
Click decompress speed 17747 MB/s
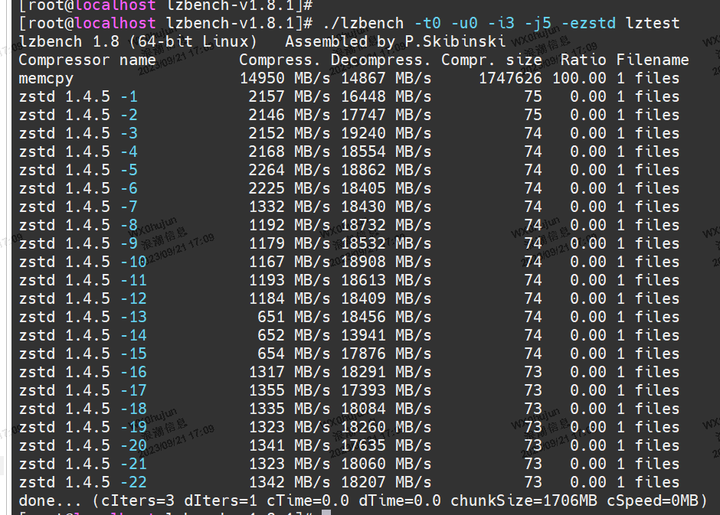click(x=386, y=115)
